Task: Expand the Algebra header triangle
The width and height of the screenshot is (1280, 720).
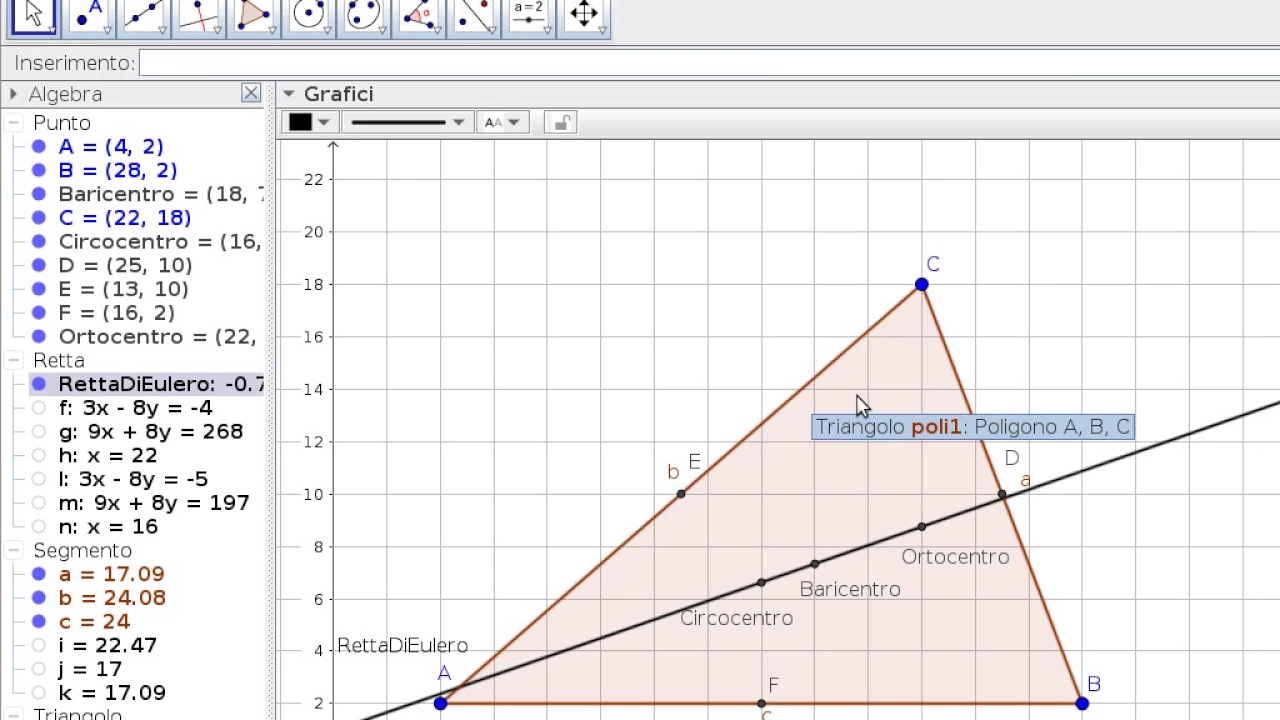Action: [13, 94]
